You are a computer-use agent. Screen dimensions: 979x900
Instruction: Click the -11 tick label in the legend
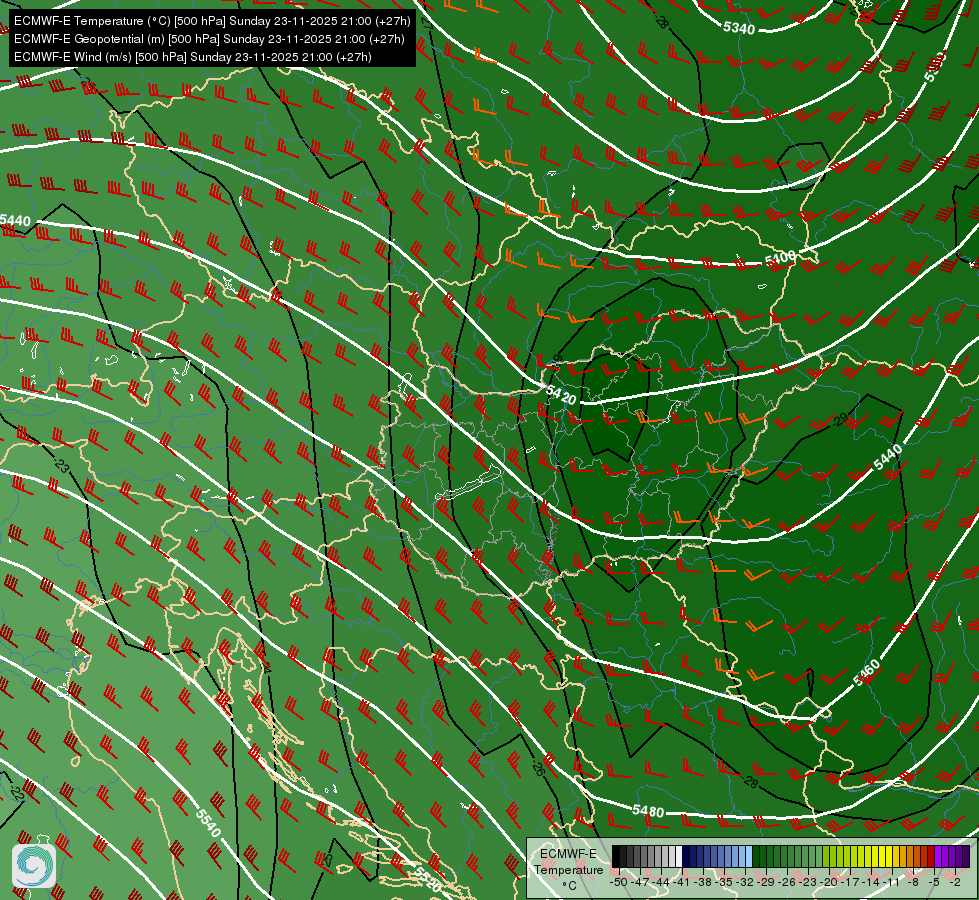(x=892, y=883)
